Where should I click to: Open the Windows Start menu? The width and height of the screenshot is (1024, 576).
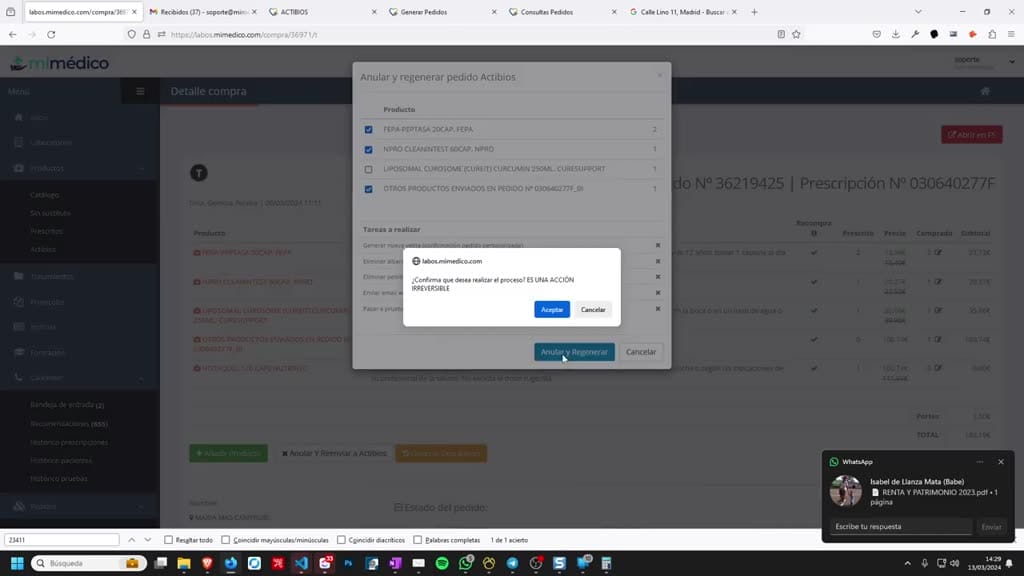(x=17, y=563)
